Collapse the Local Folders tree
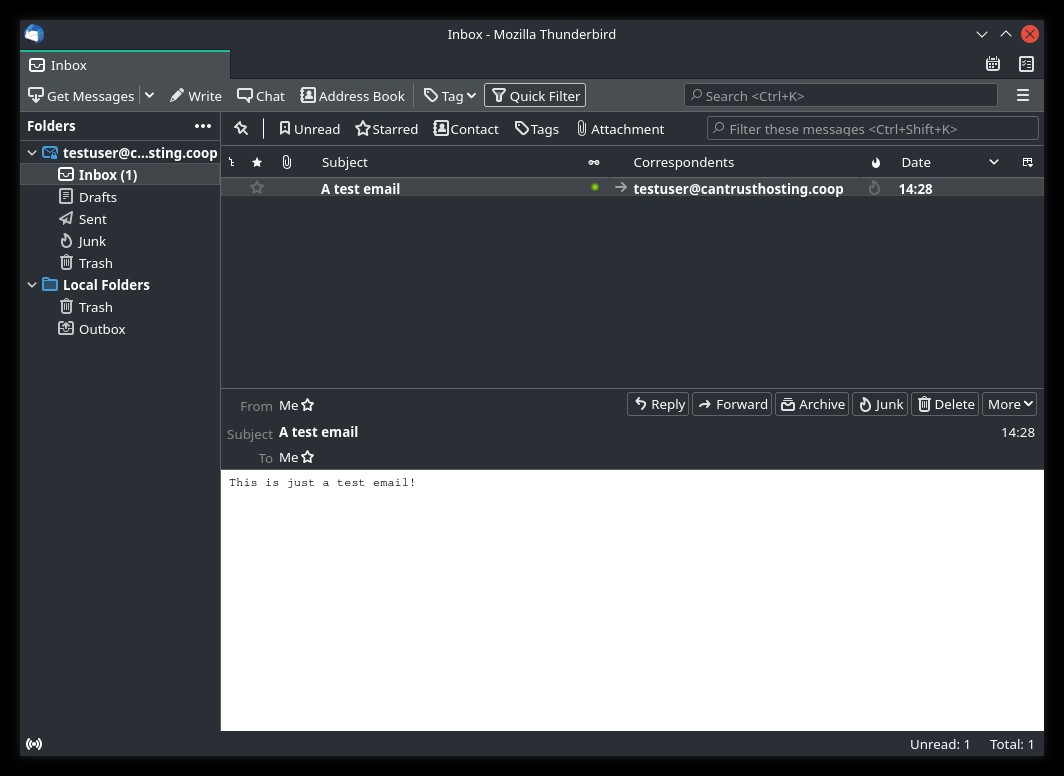Image resolution: width=1064 pixels, height=776 pixels. 32,285
